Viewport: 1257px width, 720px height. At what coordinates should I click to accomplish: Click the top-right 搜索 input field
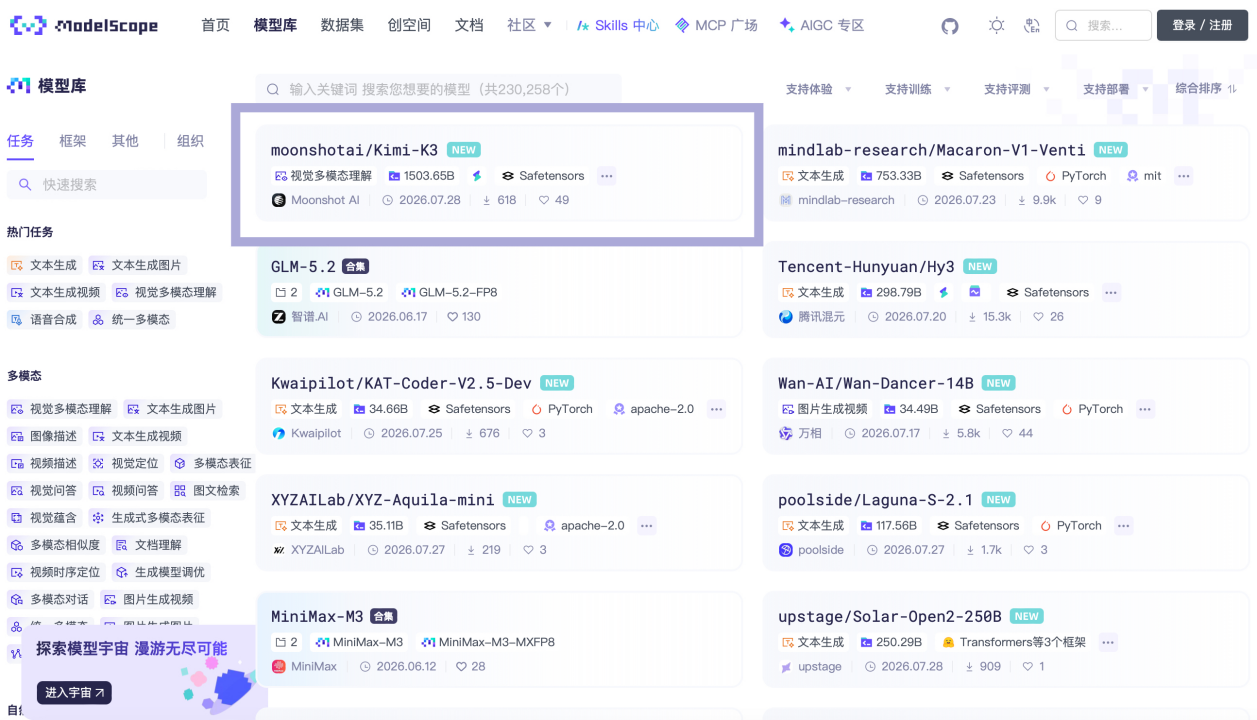pyautogui.click(x=1103, y=26)
